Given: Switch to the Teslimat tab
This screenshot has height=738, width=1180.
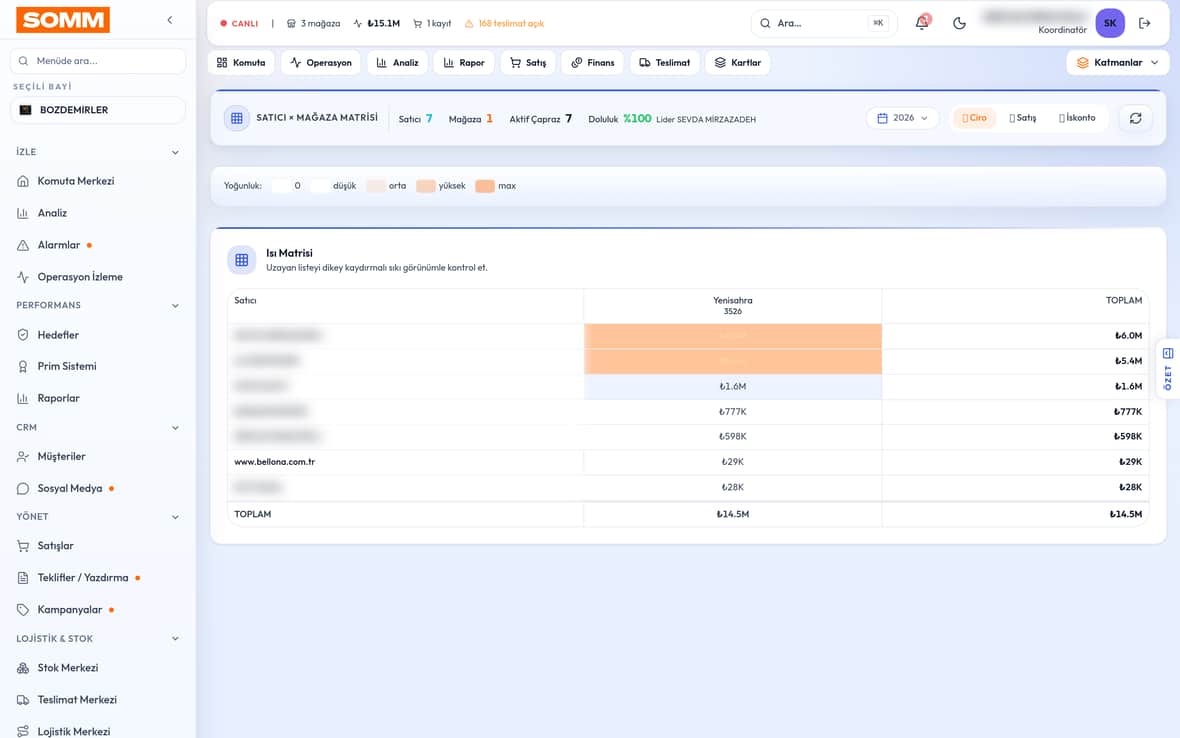Looking at the screenshot, I should tap(665, 62).
